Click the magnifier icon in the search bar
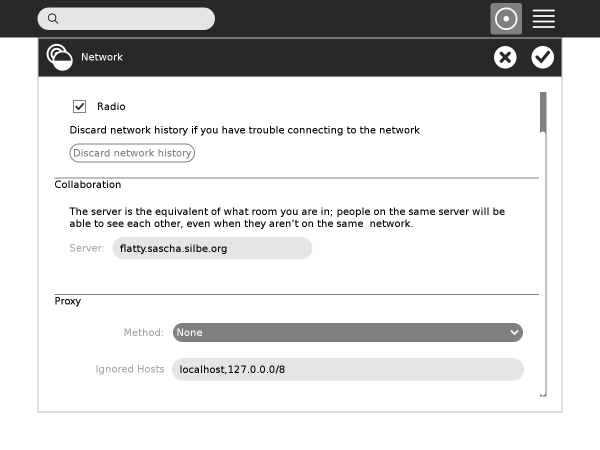This screenshot has height=450, width=600. click(x=53, y=19)
